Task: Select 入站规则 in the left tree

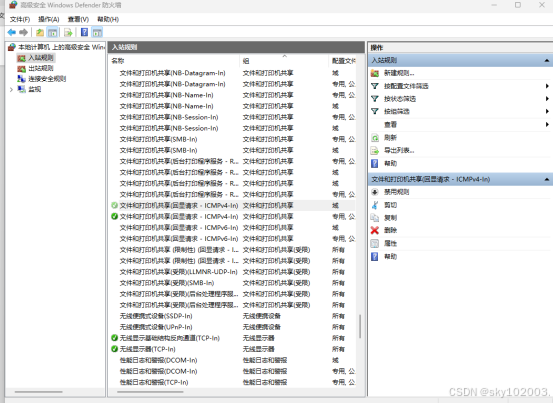Action: pyautogui.click(x=36, y=58)
